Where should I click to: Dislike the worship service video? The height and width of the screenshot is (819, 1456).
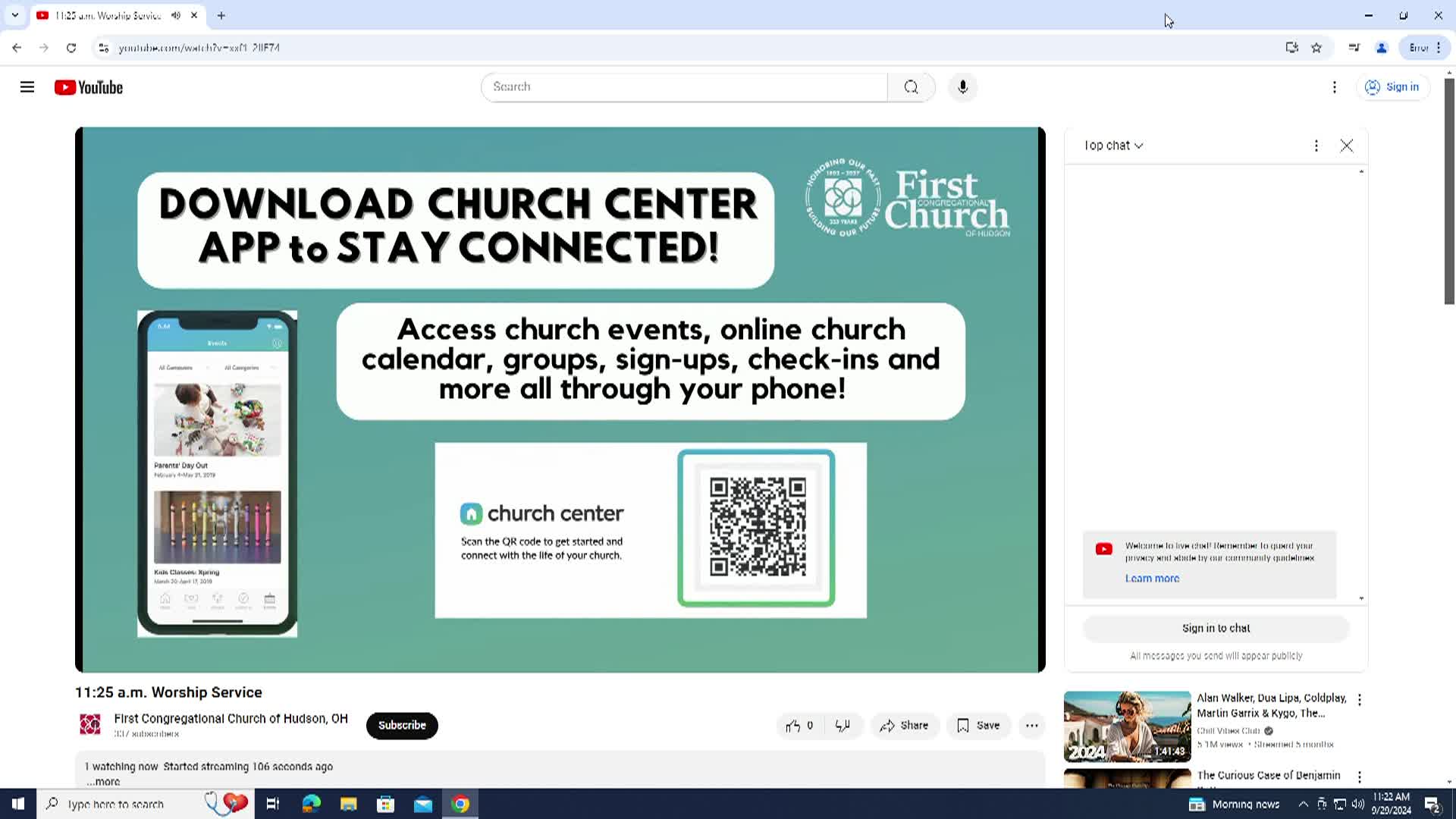(x=843, y=726)
